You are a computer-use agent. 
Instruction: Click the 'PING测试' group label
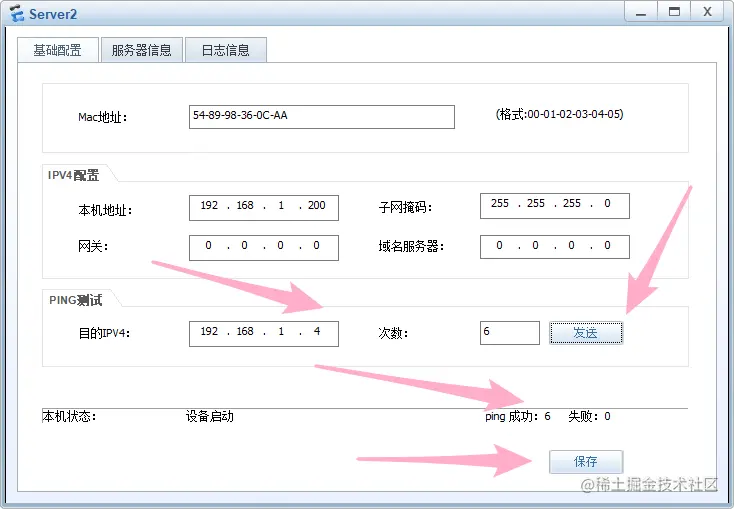click(75, 300)
